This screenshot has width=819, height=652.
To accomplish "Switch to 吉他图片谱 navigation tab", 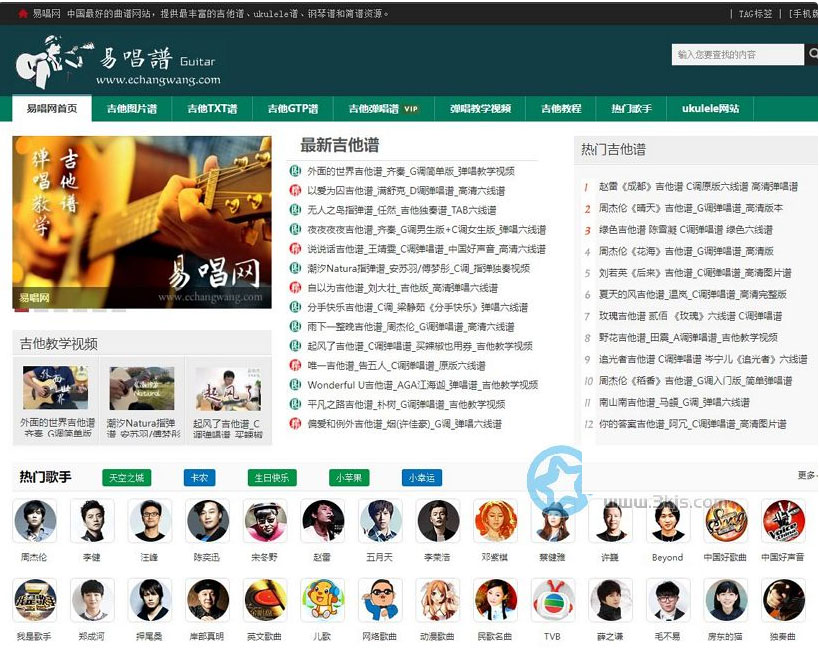I will point(132,109).
